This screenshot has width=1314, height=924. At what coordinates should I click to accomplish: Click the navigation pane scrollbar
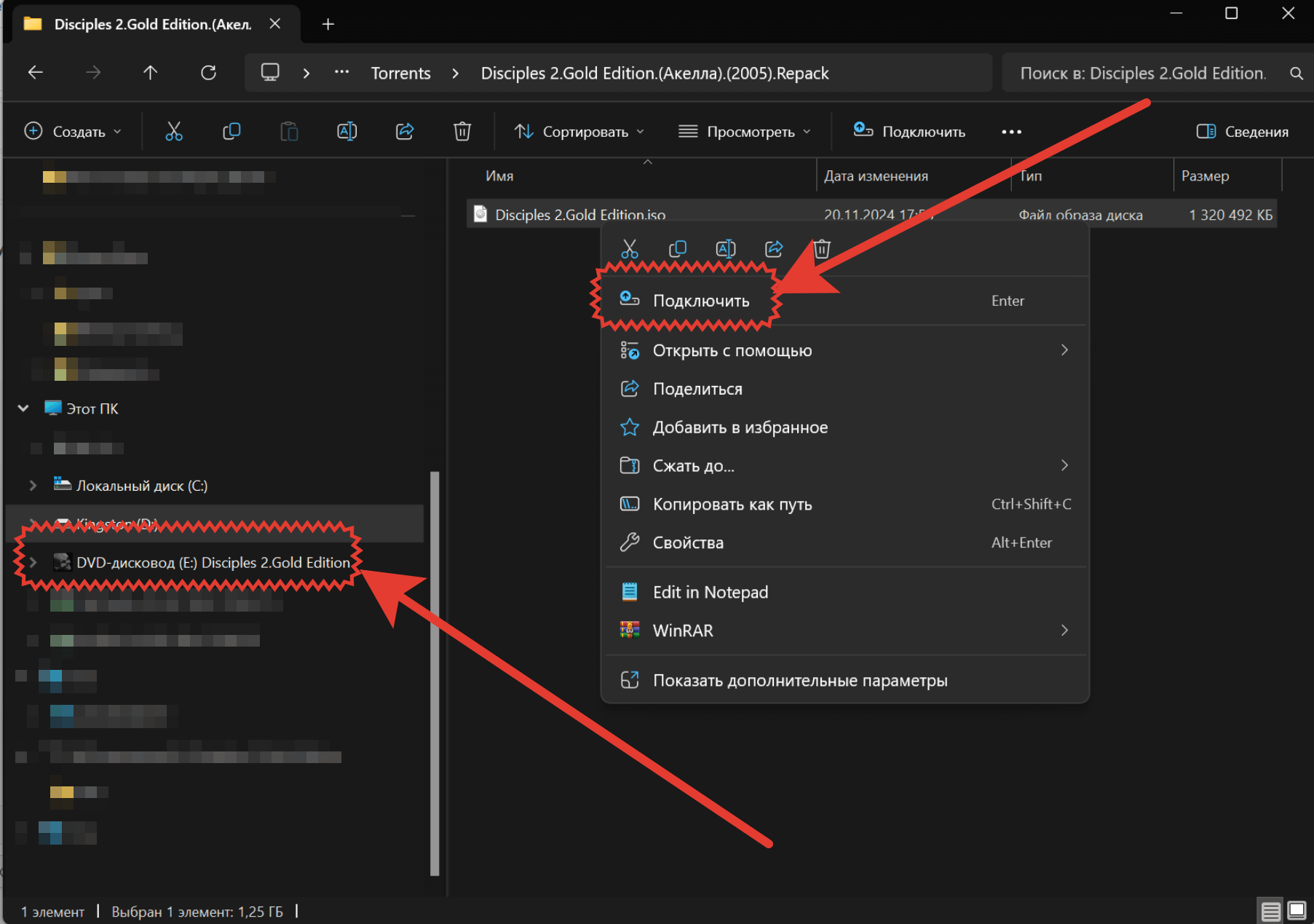tap(435, 674)
